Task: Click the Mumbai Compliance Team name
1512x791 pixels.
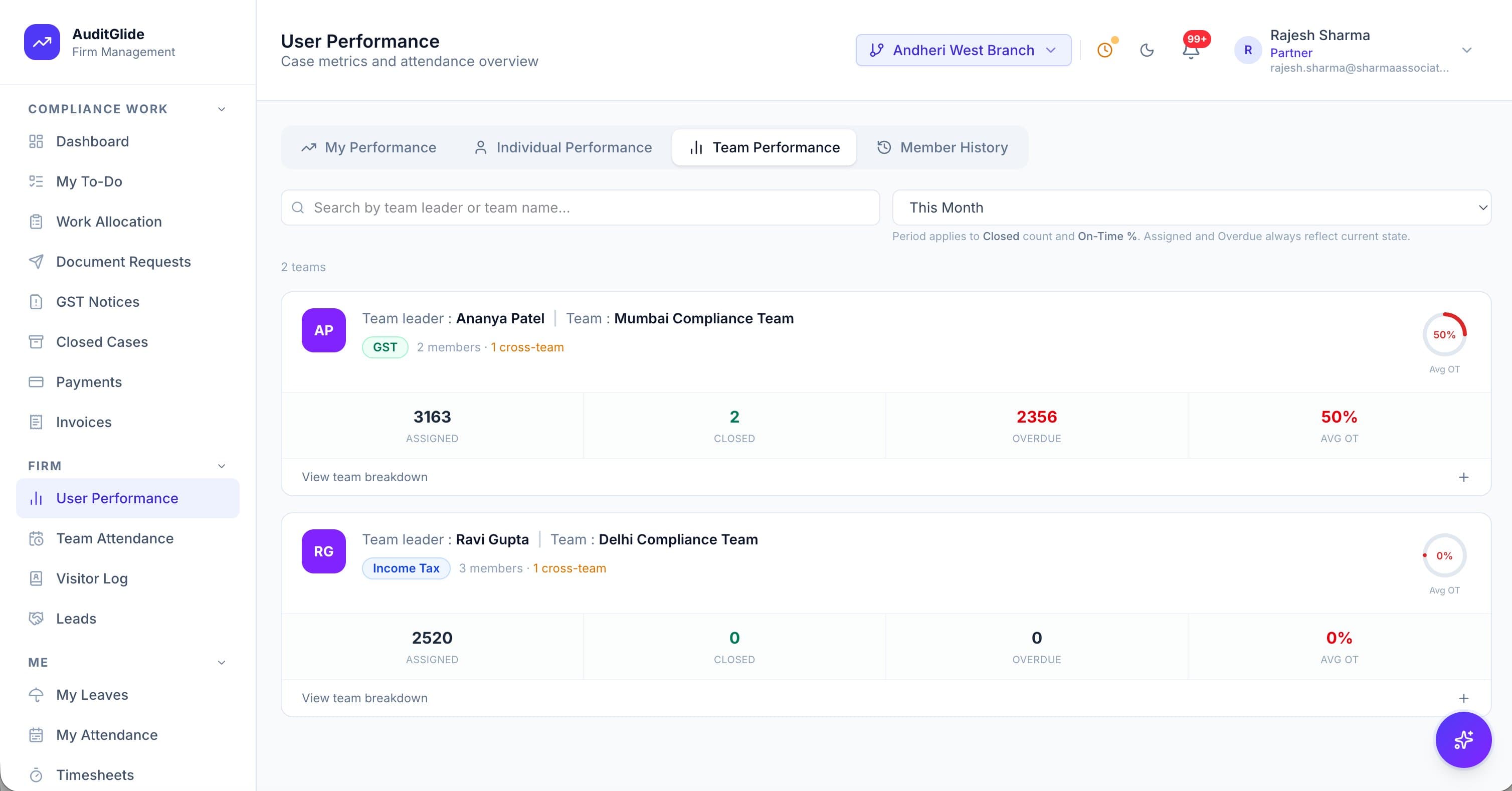Action: click(x=704, y=319)
